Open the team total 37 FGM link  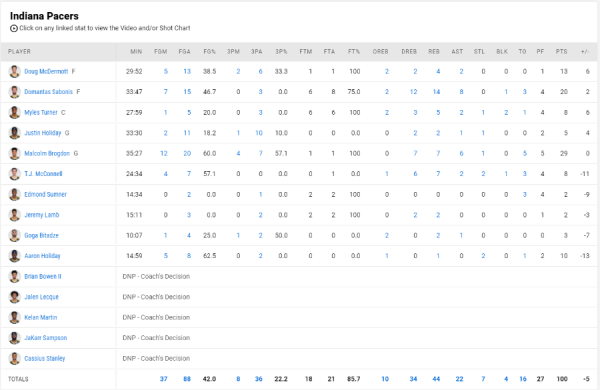coord(163,379)
